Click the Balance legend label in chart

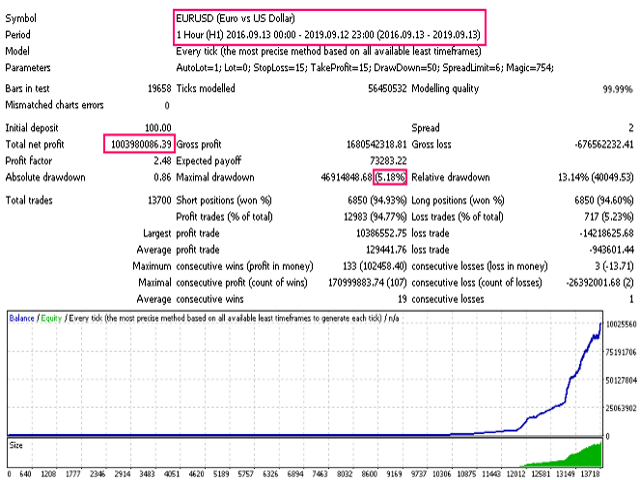(22, 318)
